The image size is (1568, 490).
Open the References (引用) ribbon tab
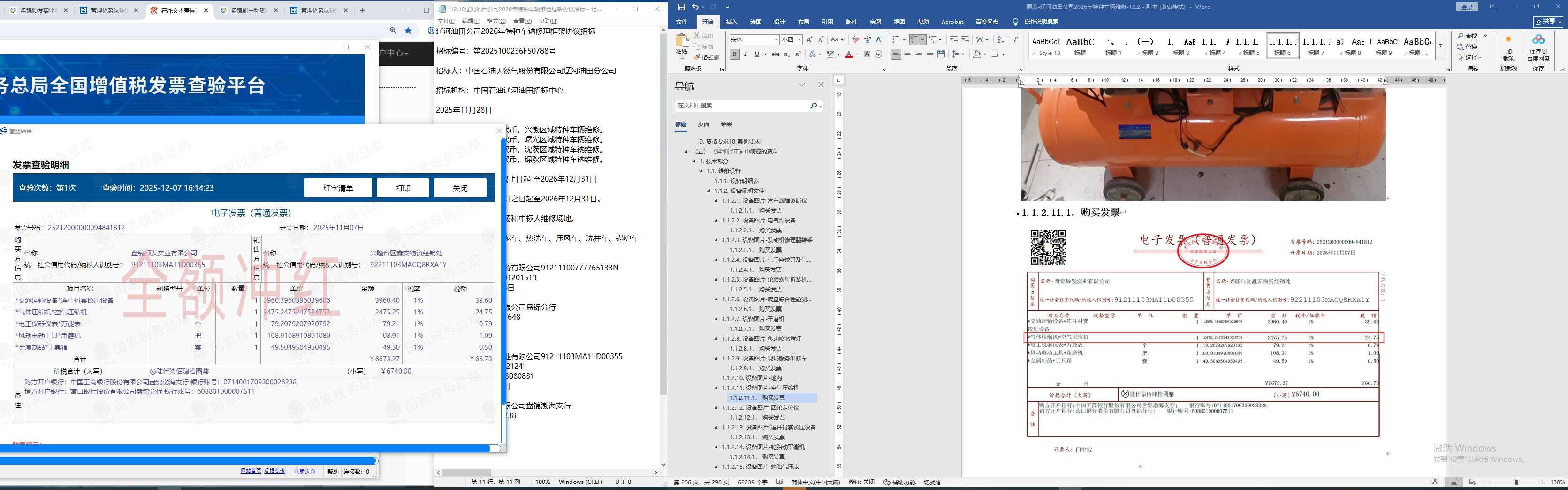pyautogui.click(x=827, y=22)
